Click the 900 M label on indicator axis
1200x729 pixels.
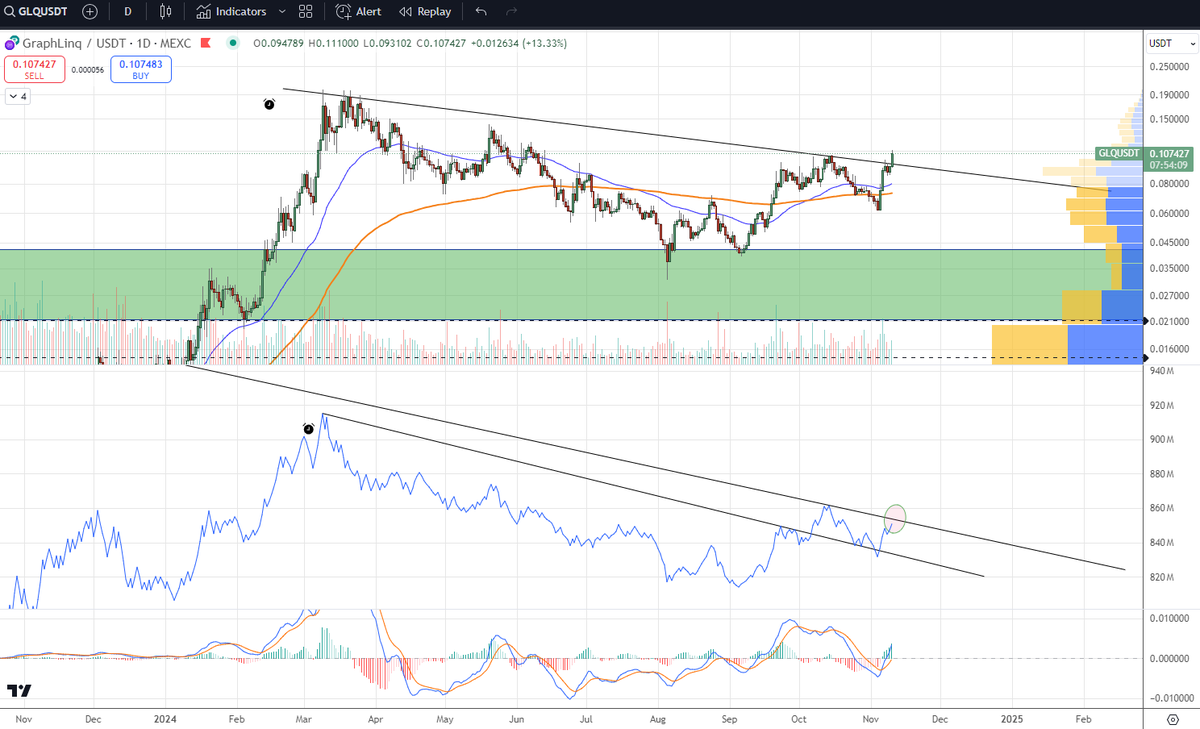coord(1160,440)
